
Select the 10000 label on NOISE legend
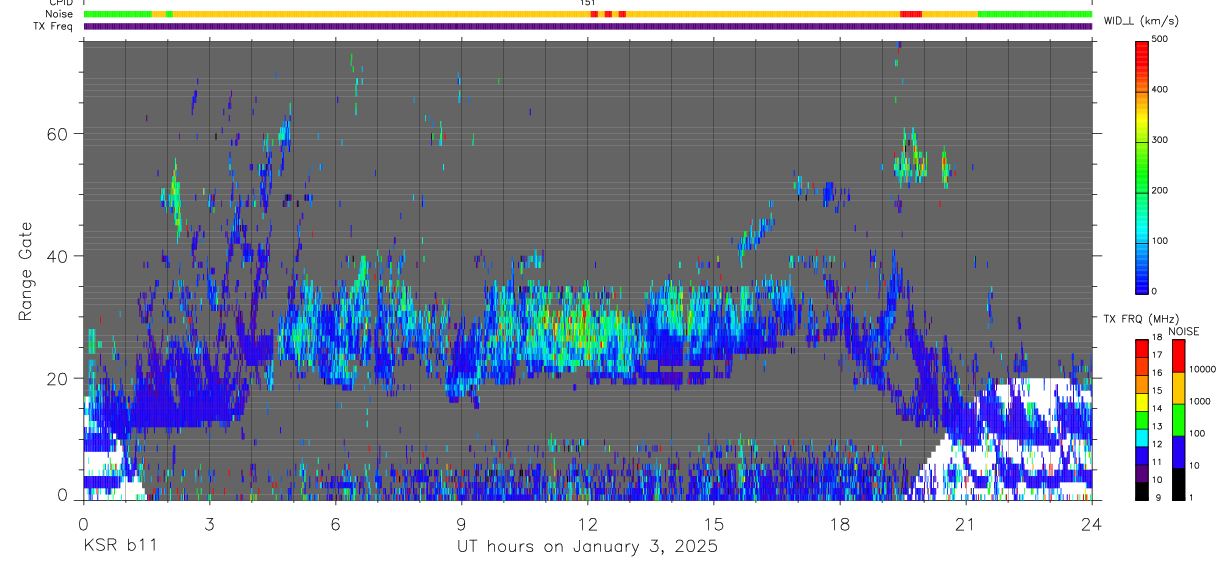pyautogui.click(x=1204, y=369)
